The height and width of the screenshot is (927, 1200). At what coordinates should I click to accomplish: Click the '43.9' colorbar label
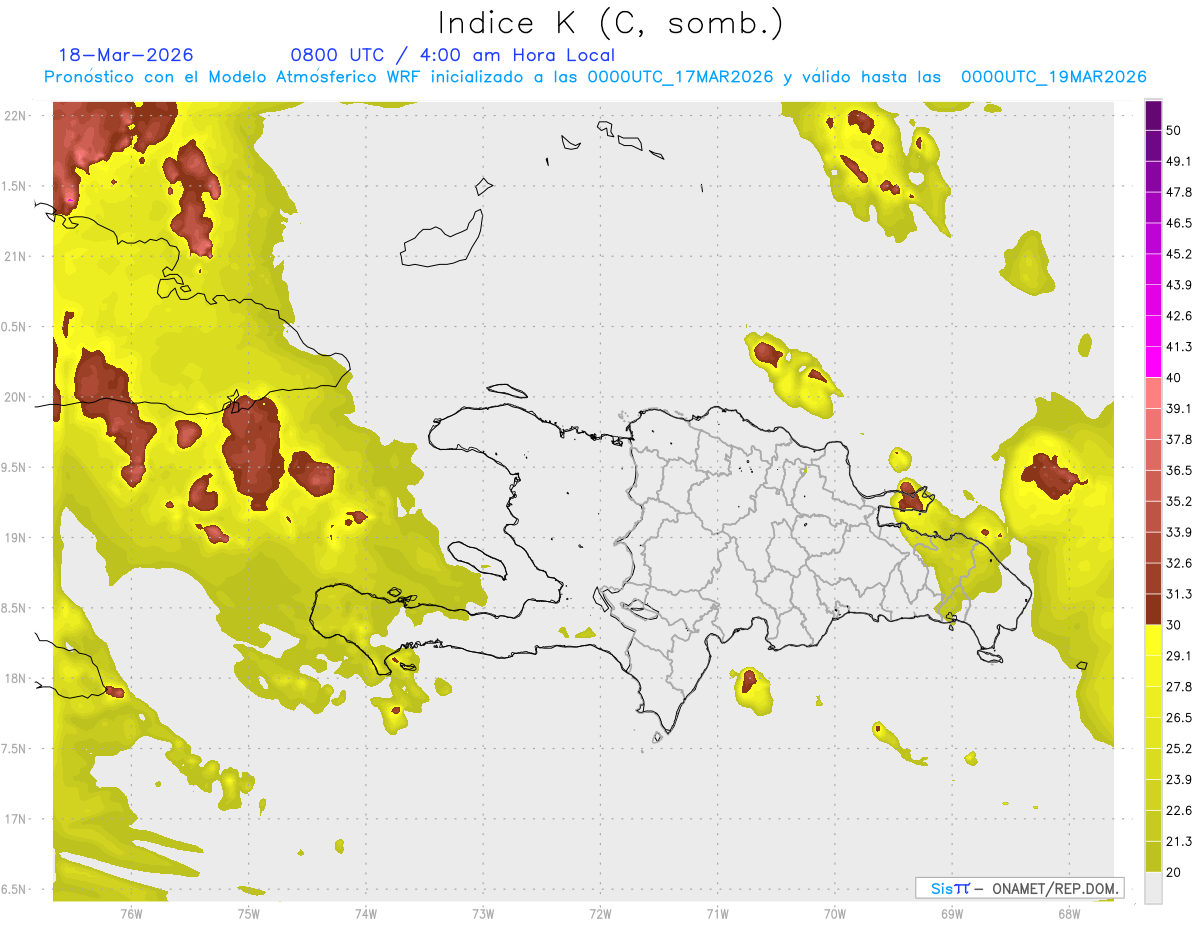[x=1179, y=285]
